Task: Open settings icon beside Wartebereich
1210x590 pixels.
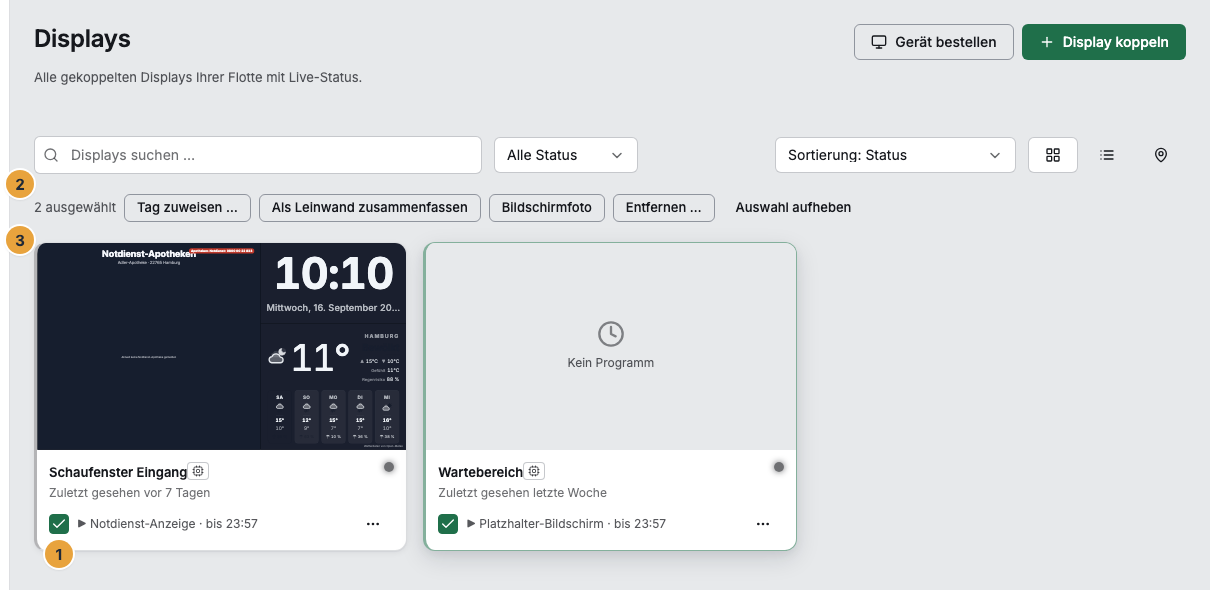Action: pyautogui.click(x=534, y=471)
